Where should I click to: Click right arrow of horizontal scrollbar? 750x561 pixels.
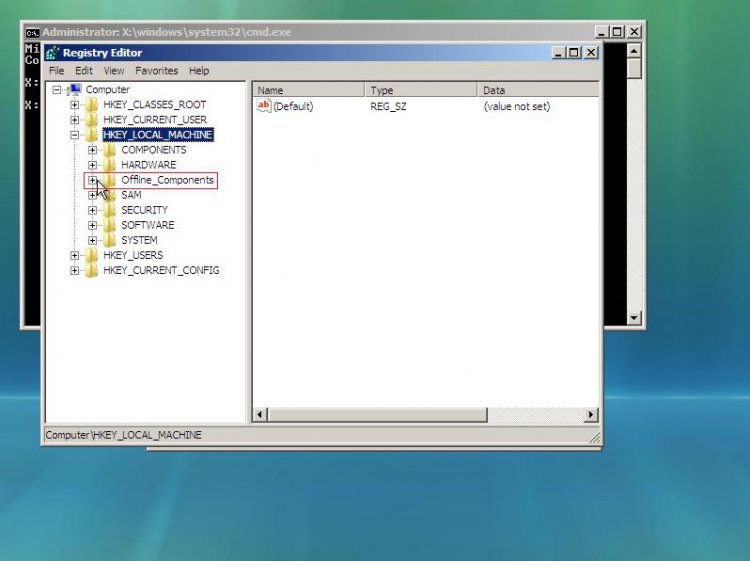click(x=591, y=415)
